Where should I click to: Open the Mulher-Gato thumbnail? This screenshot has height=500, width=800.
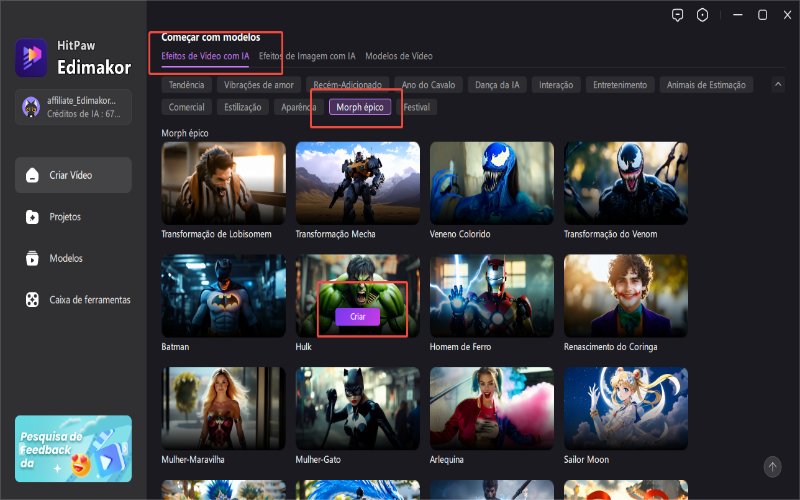click(x=358, y=409)
